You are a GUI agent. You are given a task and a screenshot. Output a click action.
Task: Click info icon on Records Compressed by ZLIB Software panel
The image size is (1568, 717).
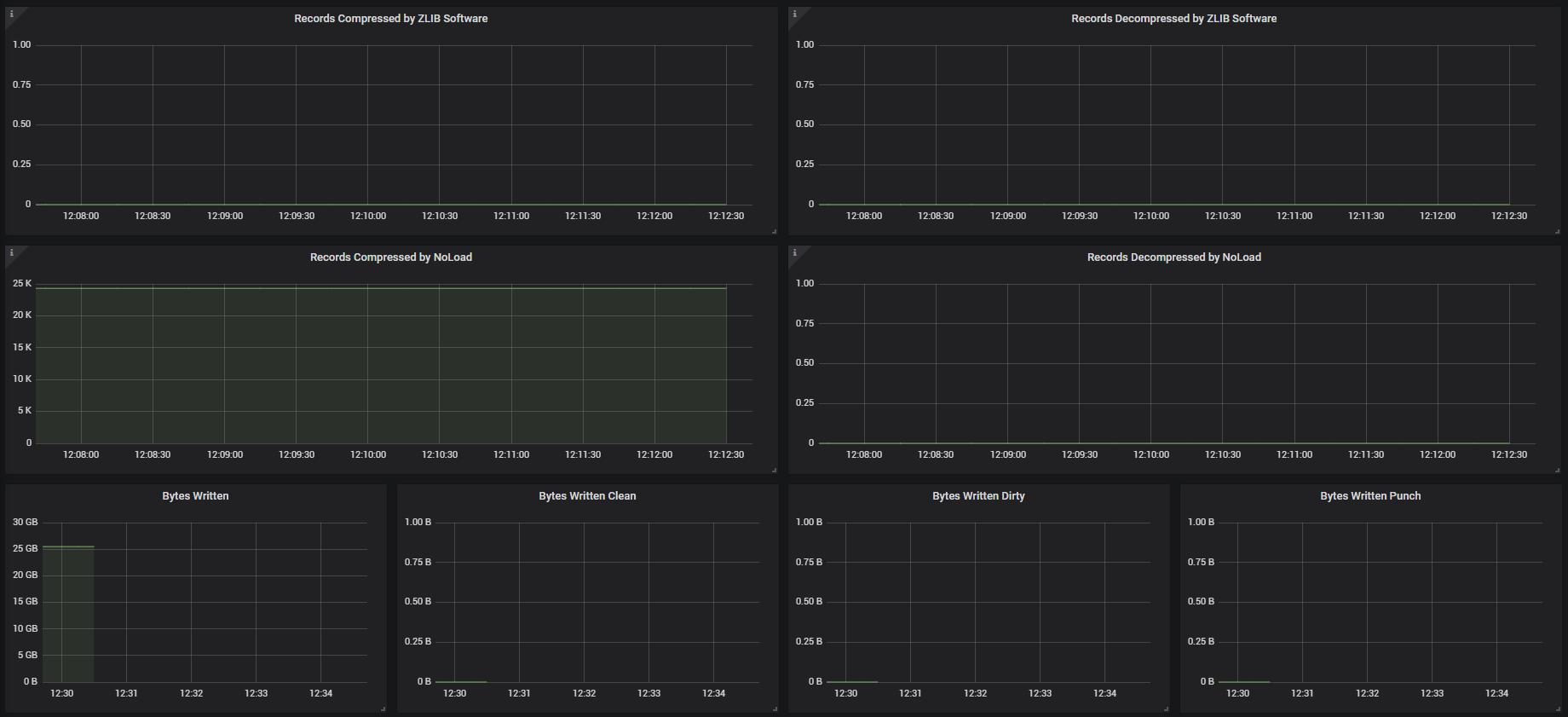11,14
